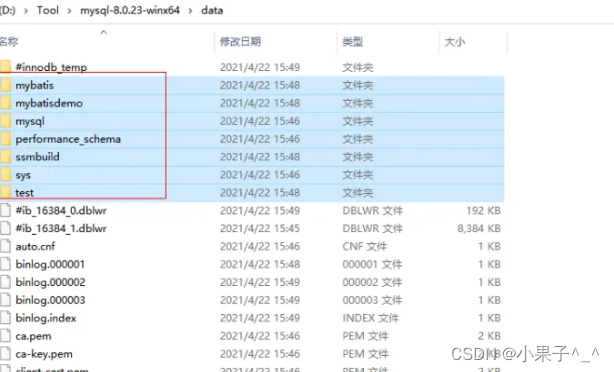Sort by the 名称 column header
This screenshot has width=614, height=372.
(x=9, y=41)
